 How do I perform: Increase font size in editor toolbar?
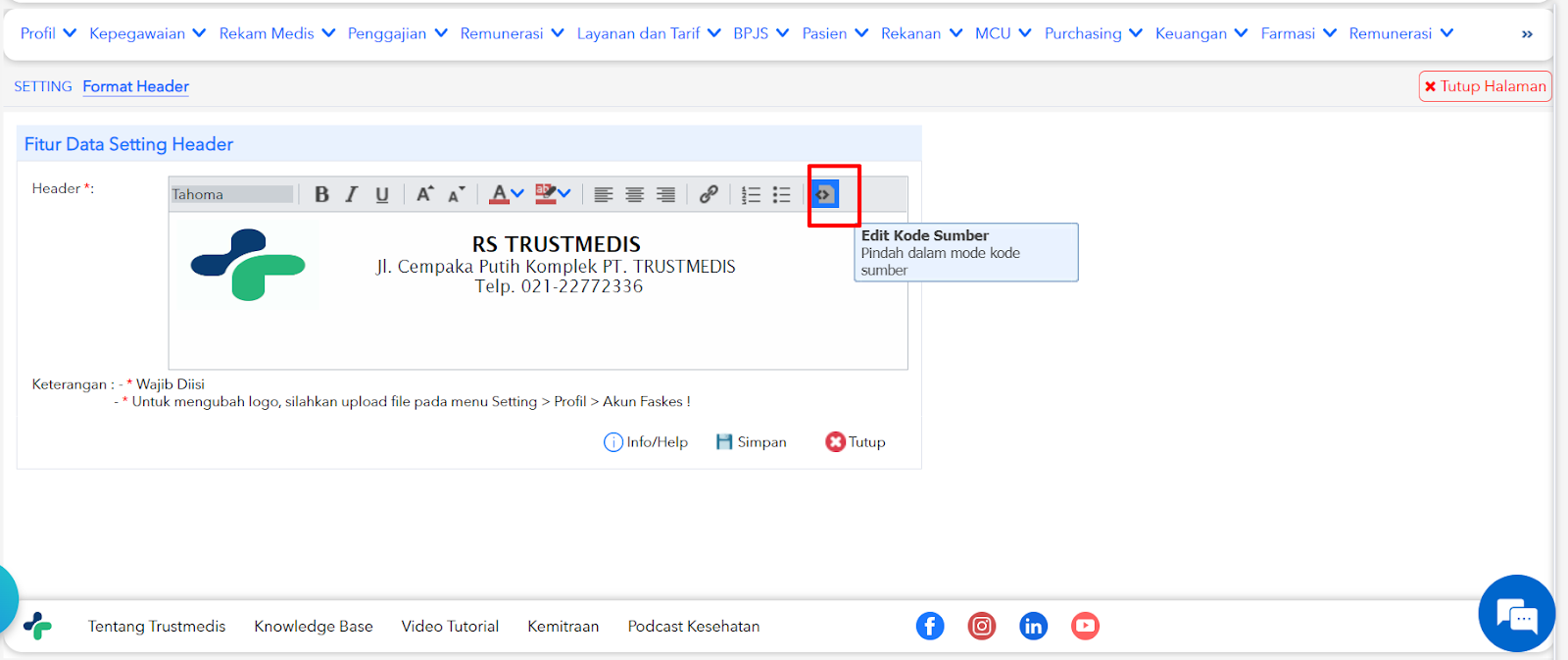pyautogui.click(x=424, y=194)
